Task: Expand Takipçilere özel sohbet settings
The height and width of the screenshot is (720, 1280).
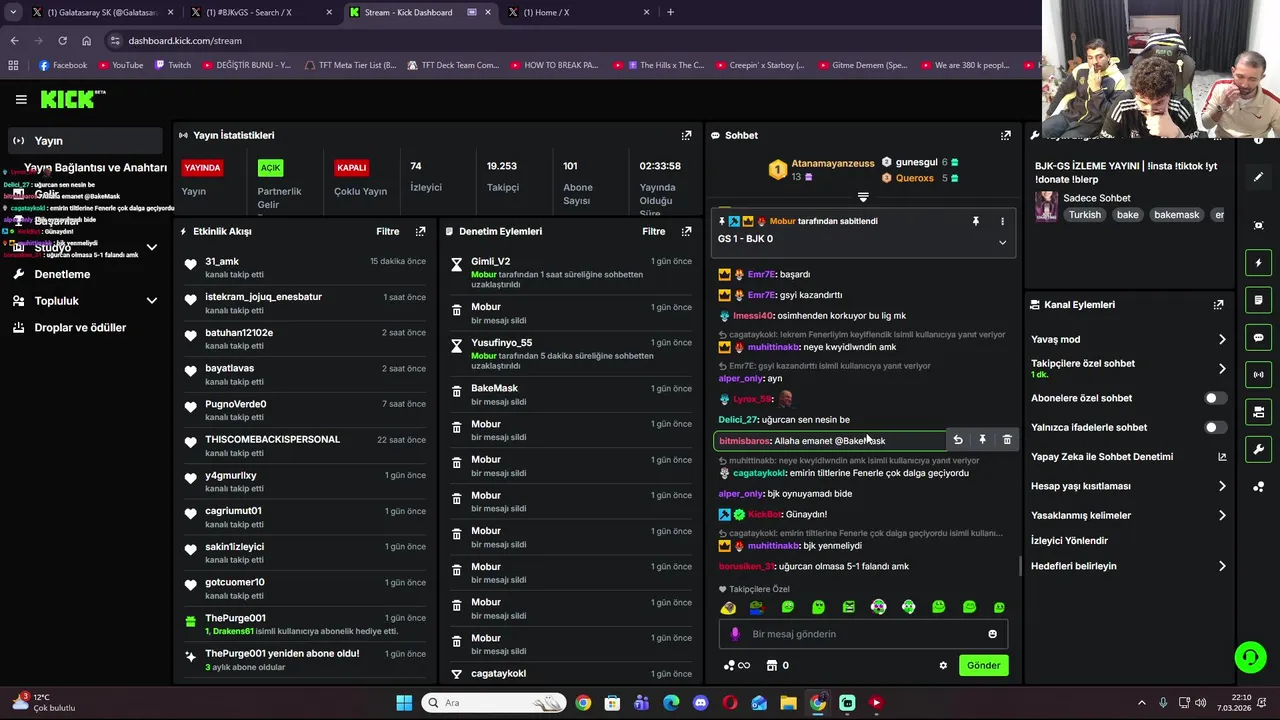Action: (1221, 368)
